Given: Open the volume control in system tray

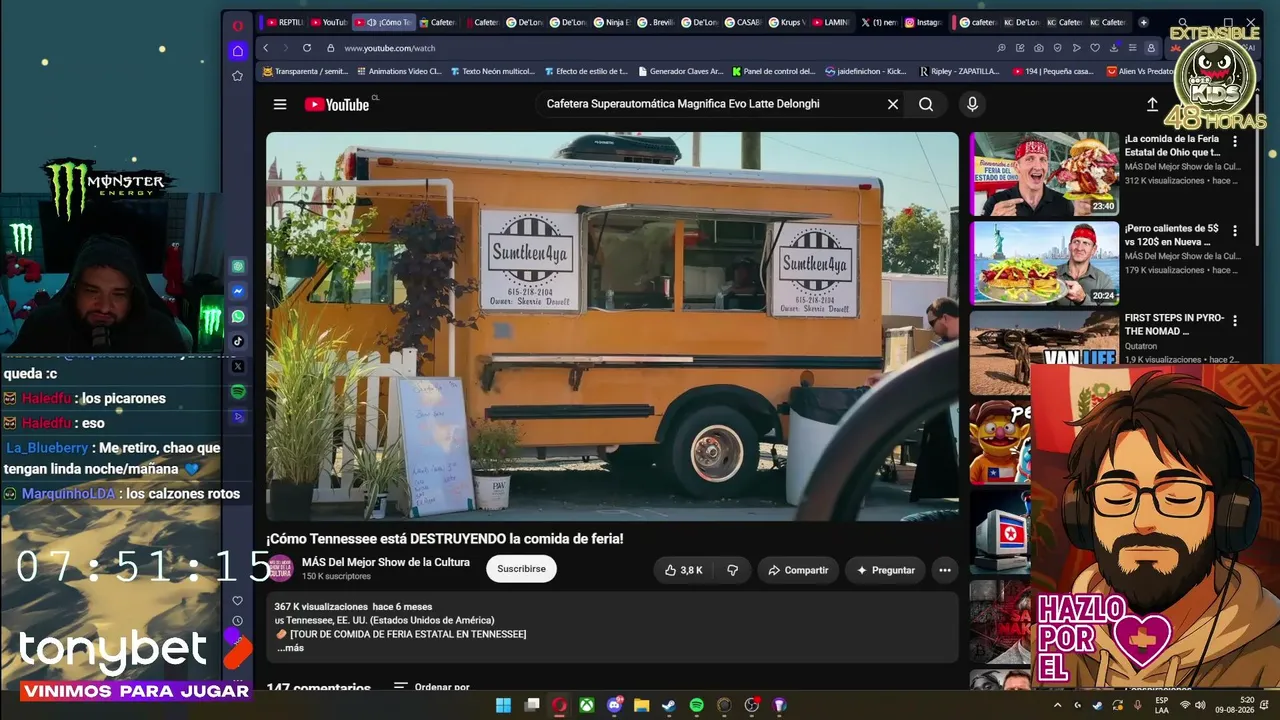Looking at the screenshot, I should 1201,705.
